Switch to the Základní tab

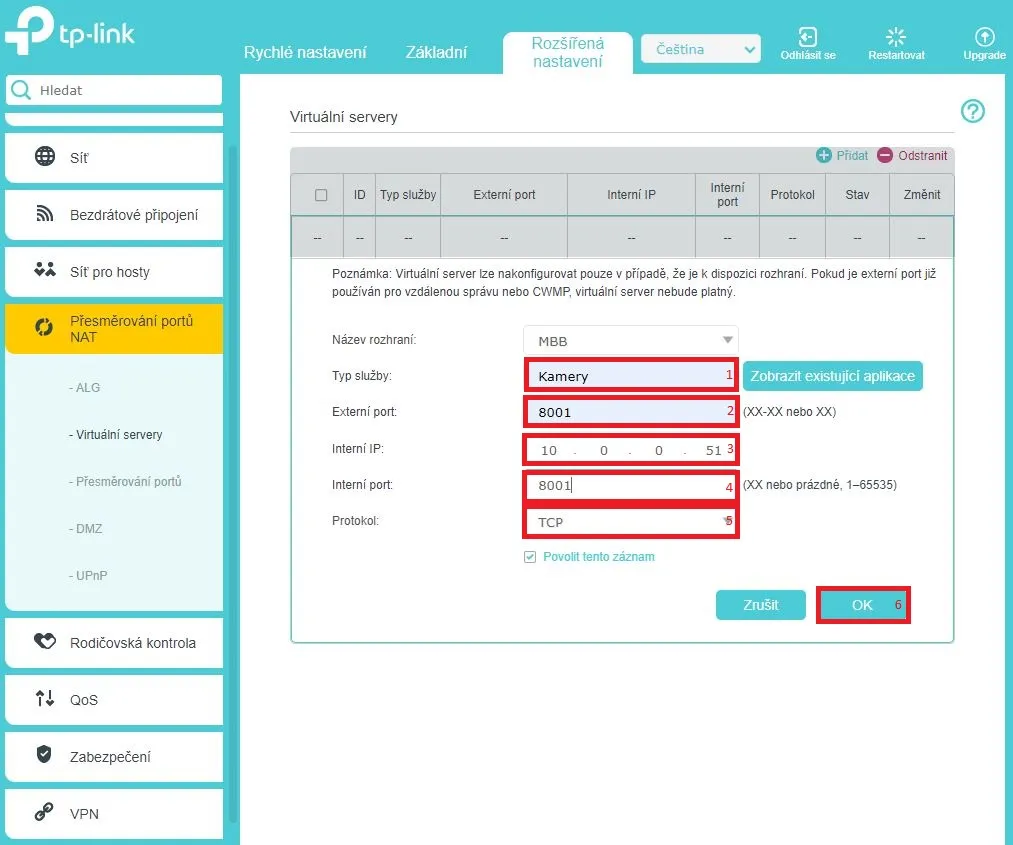436,52
